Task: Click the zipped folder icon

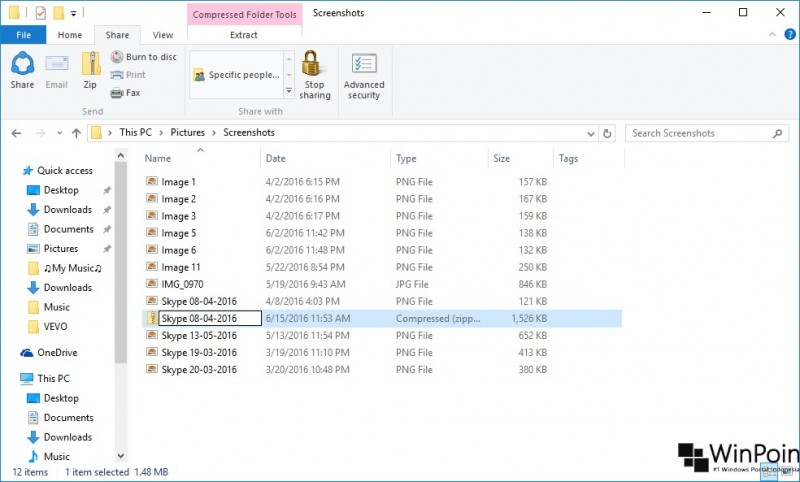Action: (152, 318)
